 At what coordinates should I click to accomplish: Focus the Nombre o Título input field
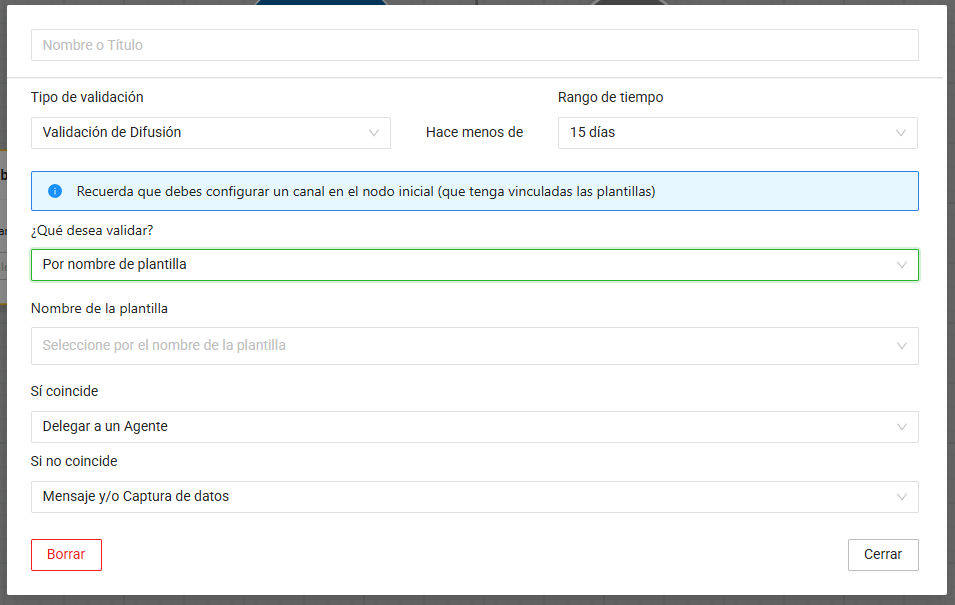[x=474, y=45]
